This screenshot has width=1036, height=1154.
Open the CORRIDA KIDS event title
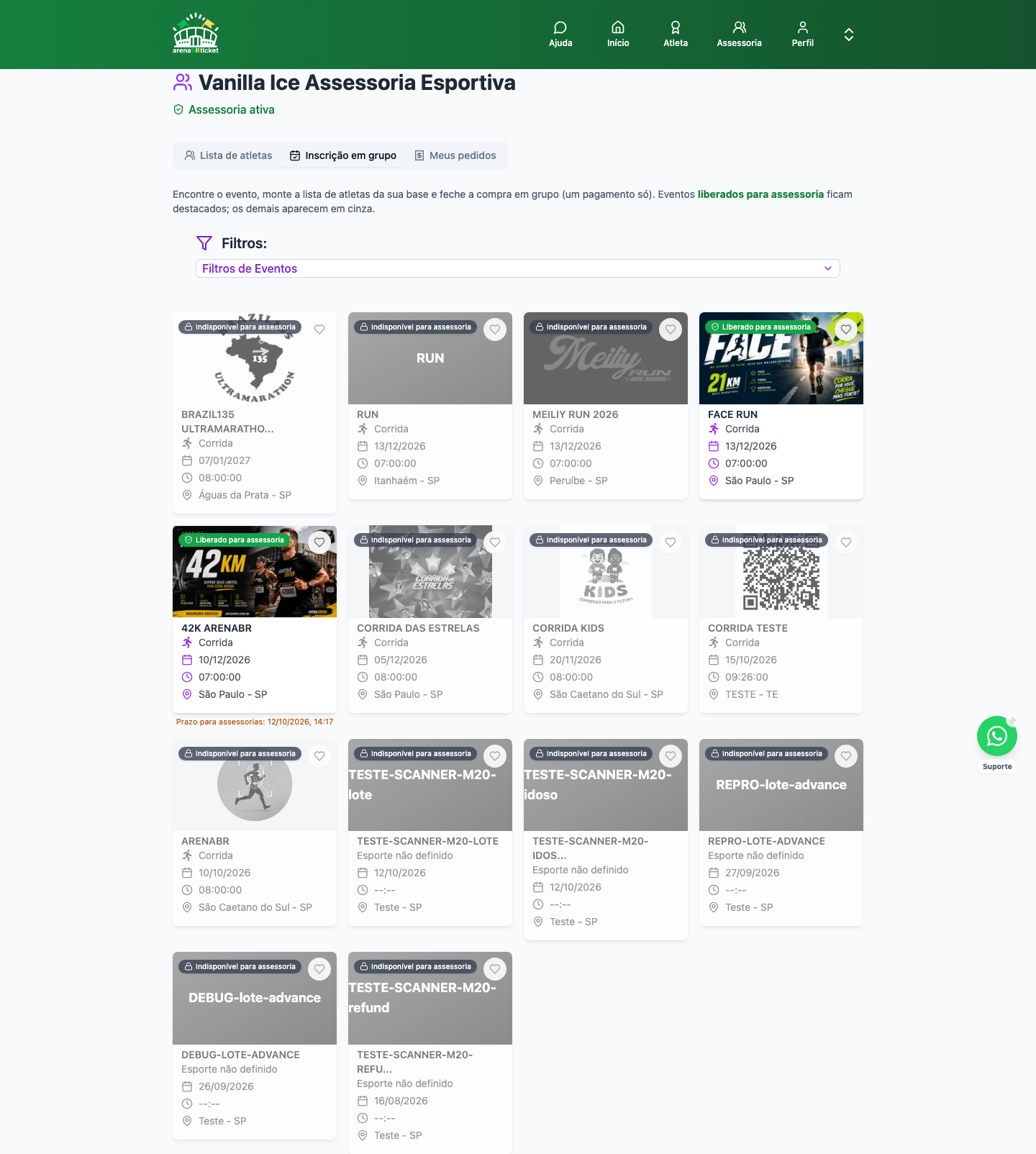tap(568, 628)
